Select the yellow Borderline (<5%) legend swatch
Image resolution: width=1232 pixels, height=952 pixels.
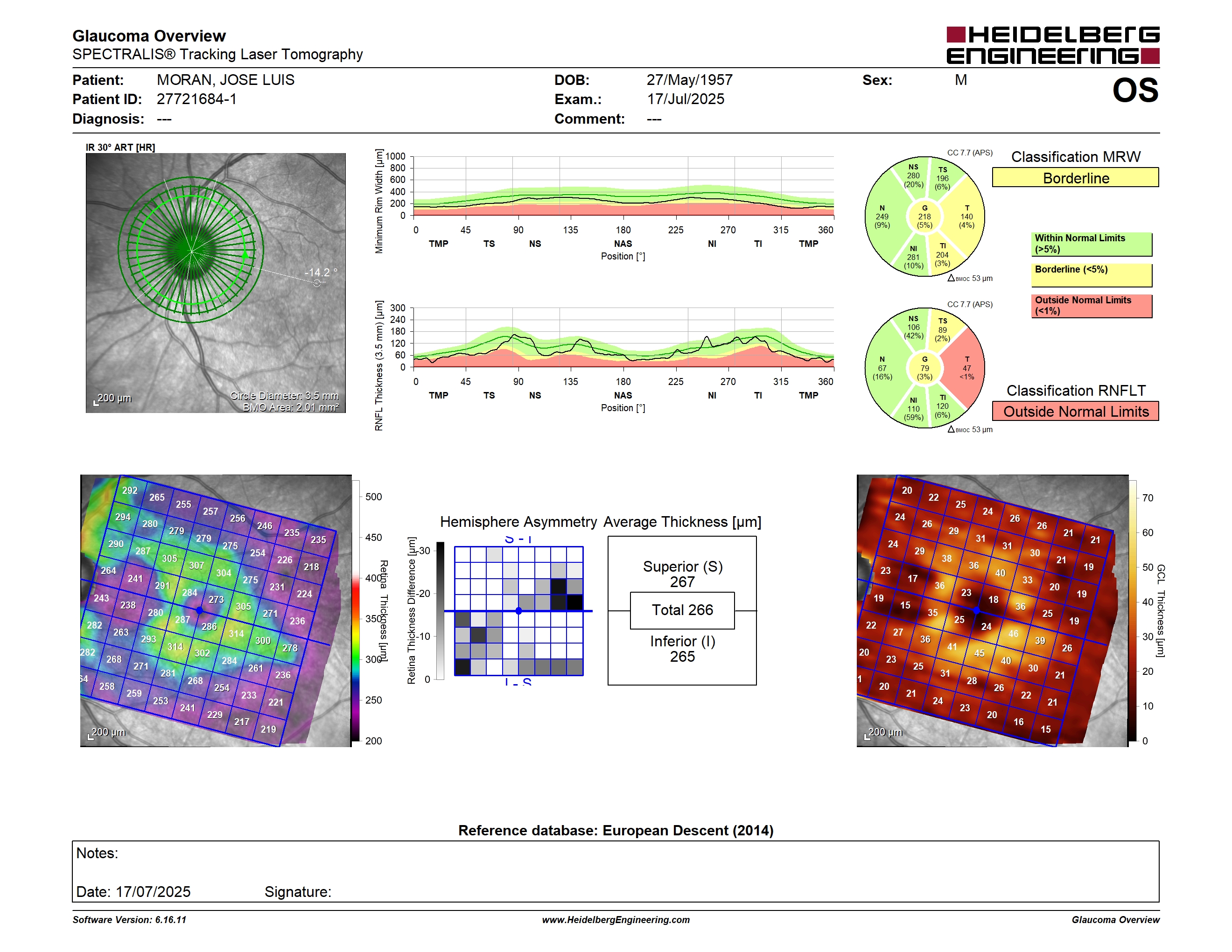click(x=1092, y=275)
